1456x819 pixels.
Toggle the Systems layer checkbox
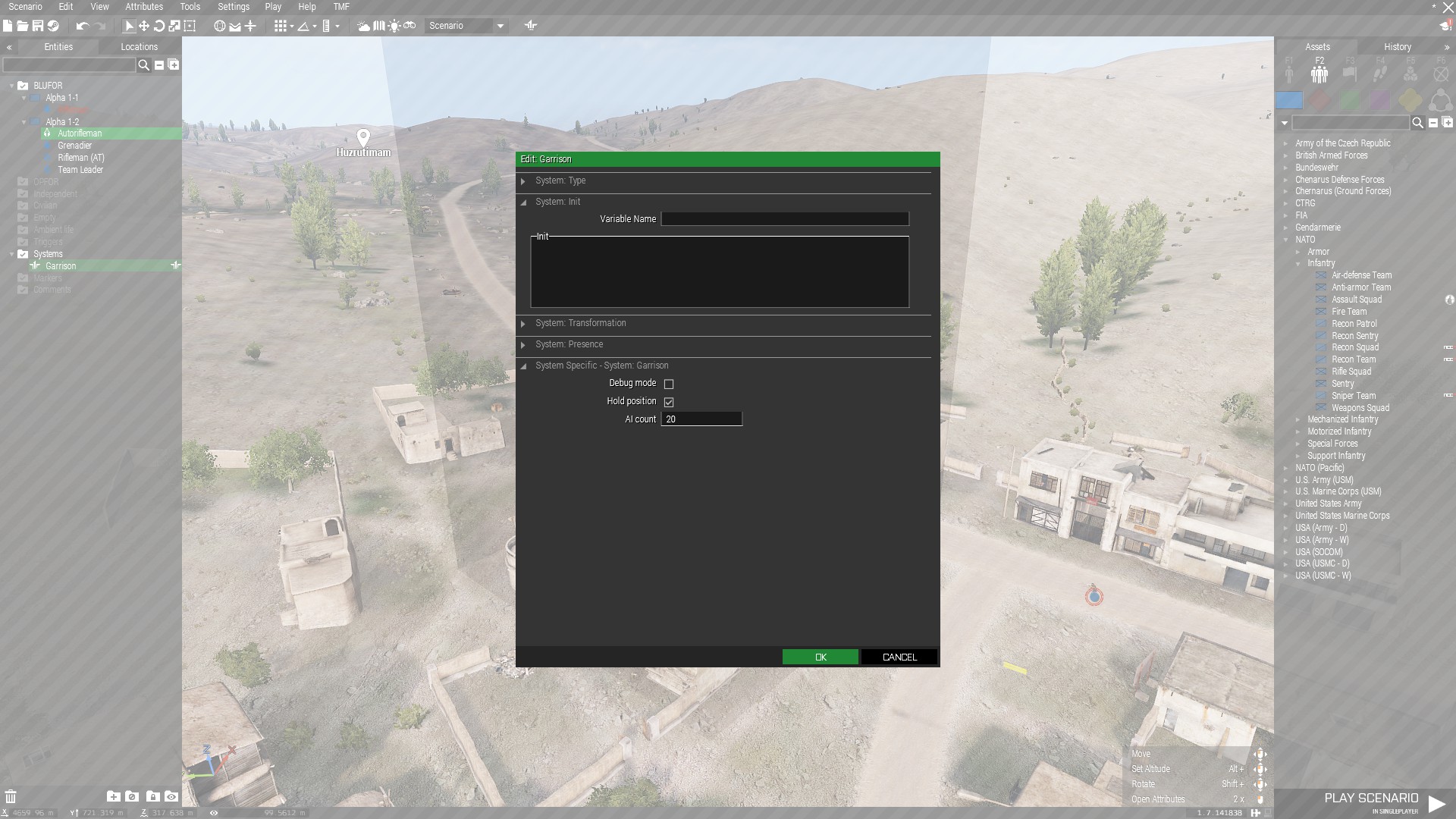23,254
